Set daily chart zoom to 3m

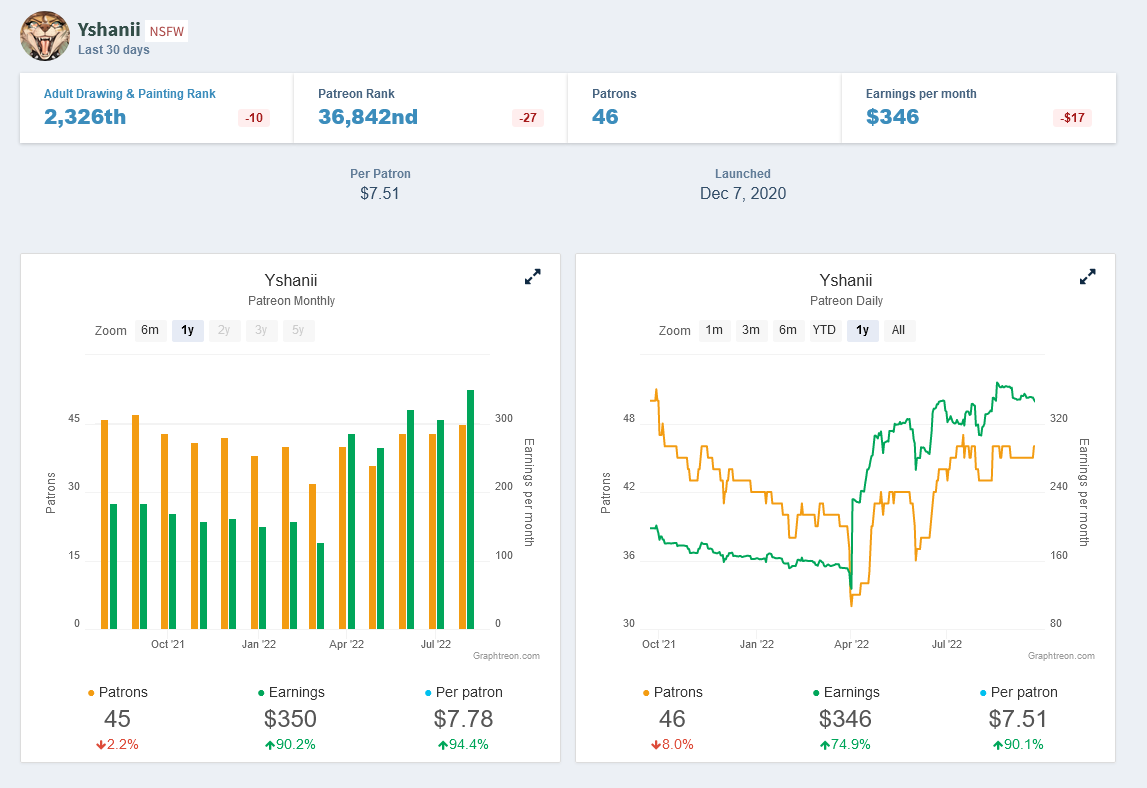pyautogui.click(x=751, y=330)
